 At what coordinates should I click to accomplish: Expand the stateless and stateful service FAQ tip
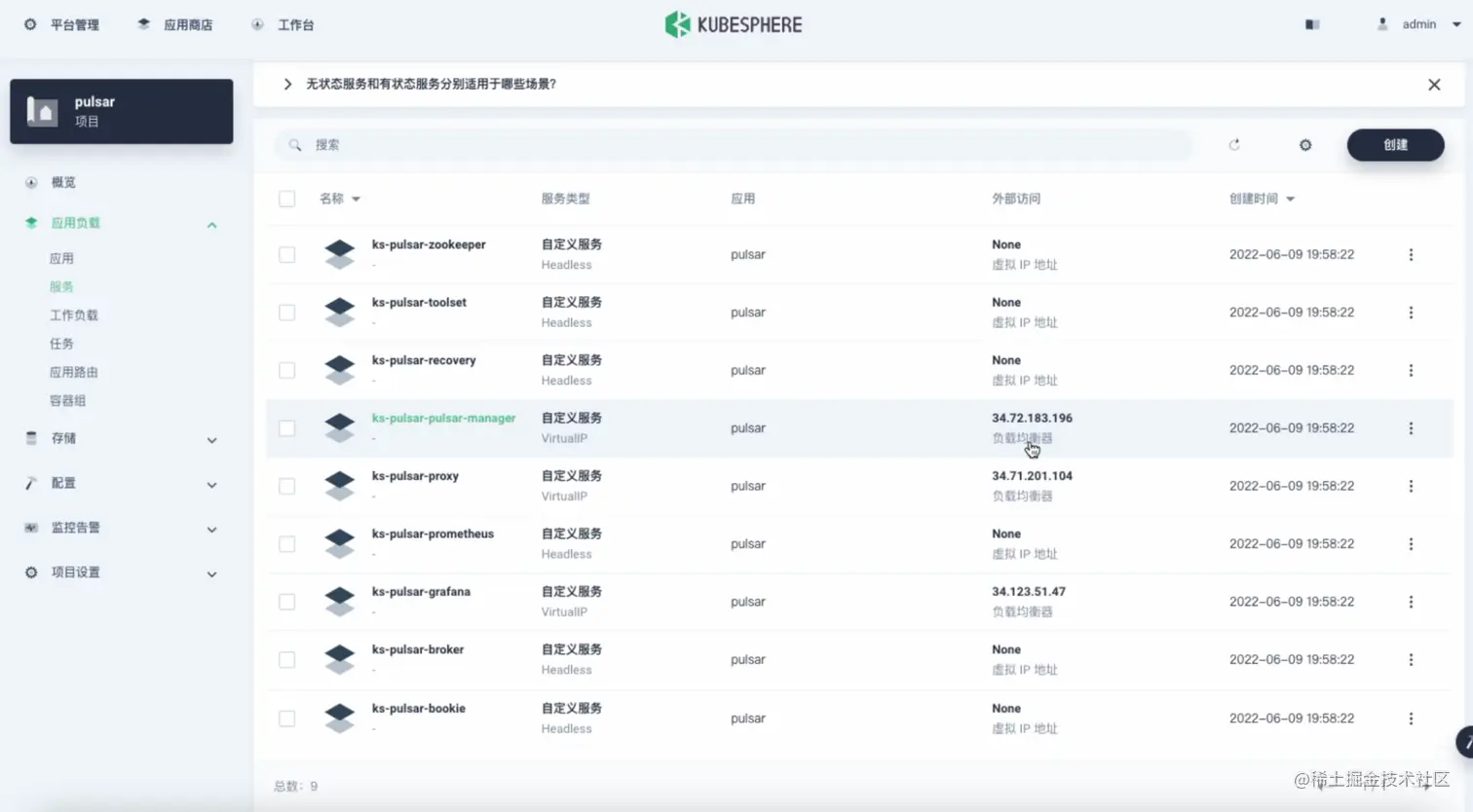point(287,84)
